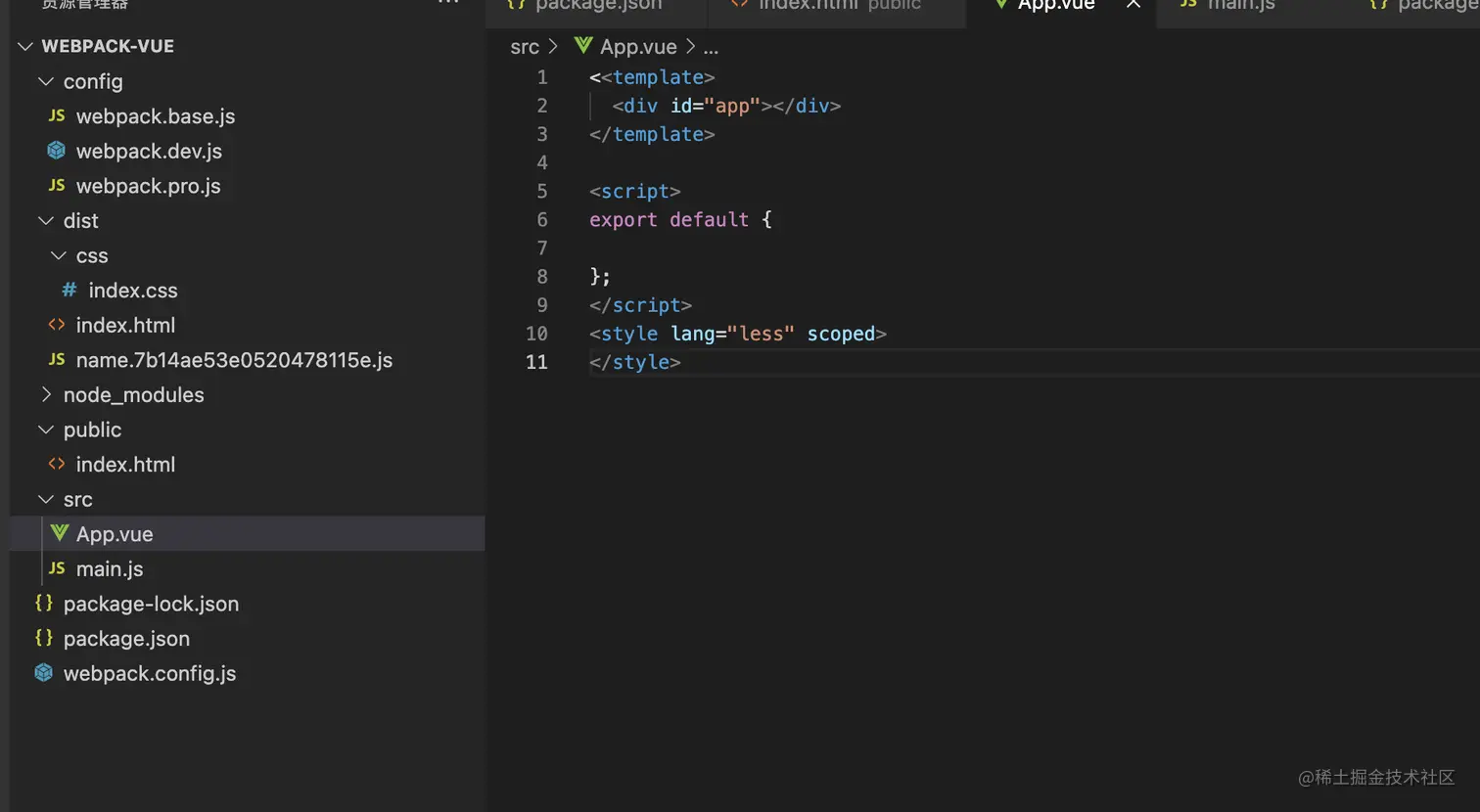The height and width of the screenshot is (812, 1480).
Task: Open webpack.pro.js from the explorer
Action: click(x=148, y=186)
